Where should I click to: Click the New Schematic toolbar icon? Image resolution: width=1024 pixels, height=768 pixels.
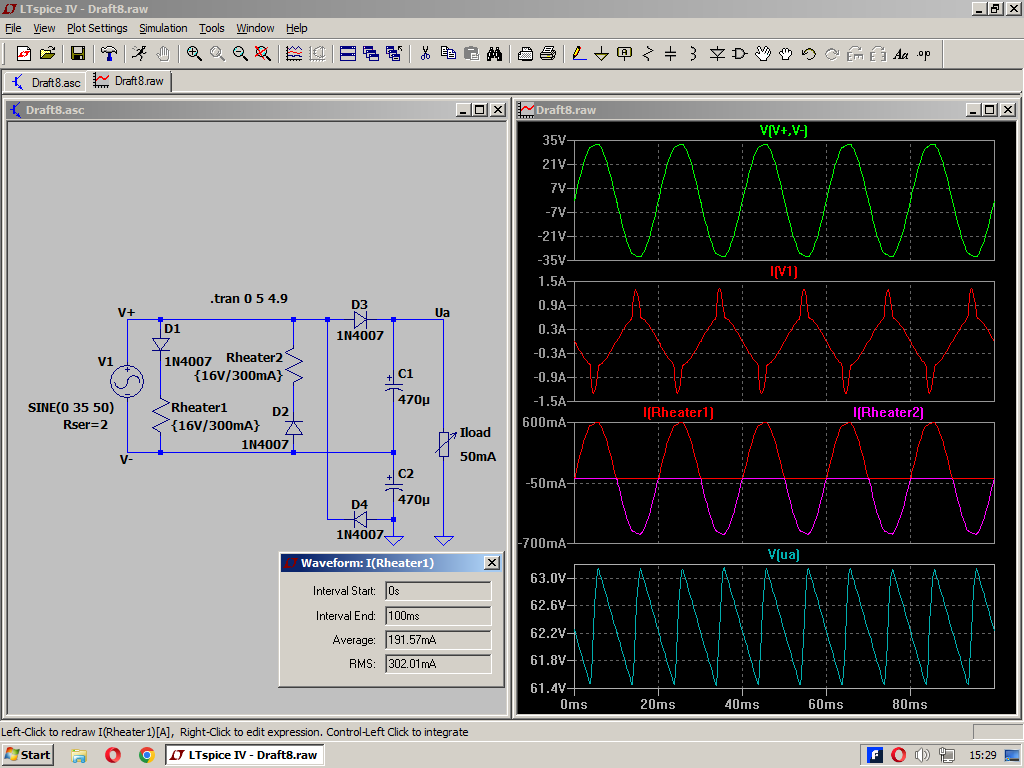pos(24,54)
